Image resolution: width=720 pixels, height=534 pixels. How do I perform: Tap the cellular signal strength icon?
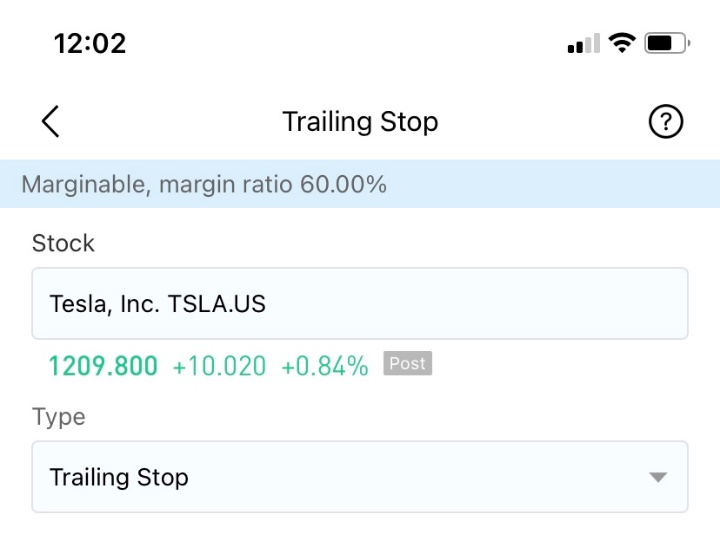coord(584,43)
